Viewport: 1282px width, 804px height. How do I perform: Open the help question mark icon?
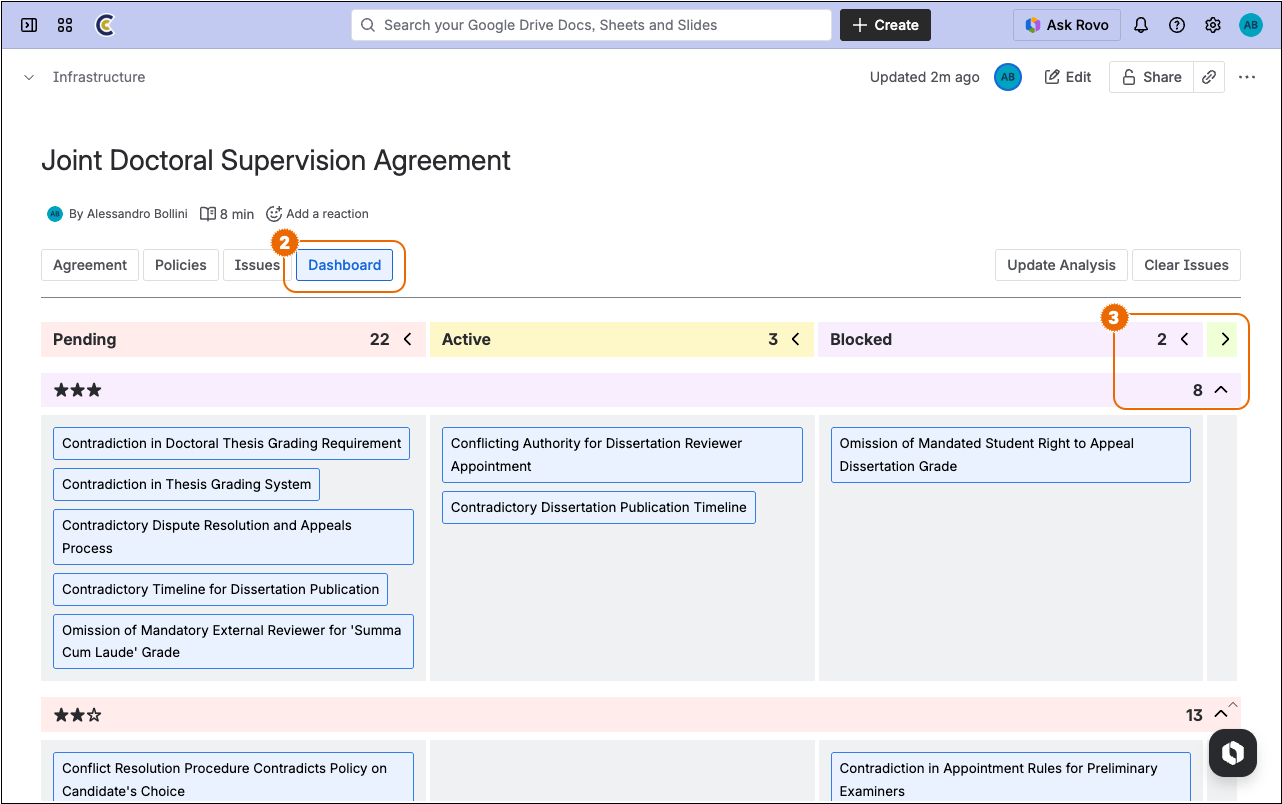pos(1177,25)
